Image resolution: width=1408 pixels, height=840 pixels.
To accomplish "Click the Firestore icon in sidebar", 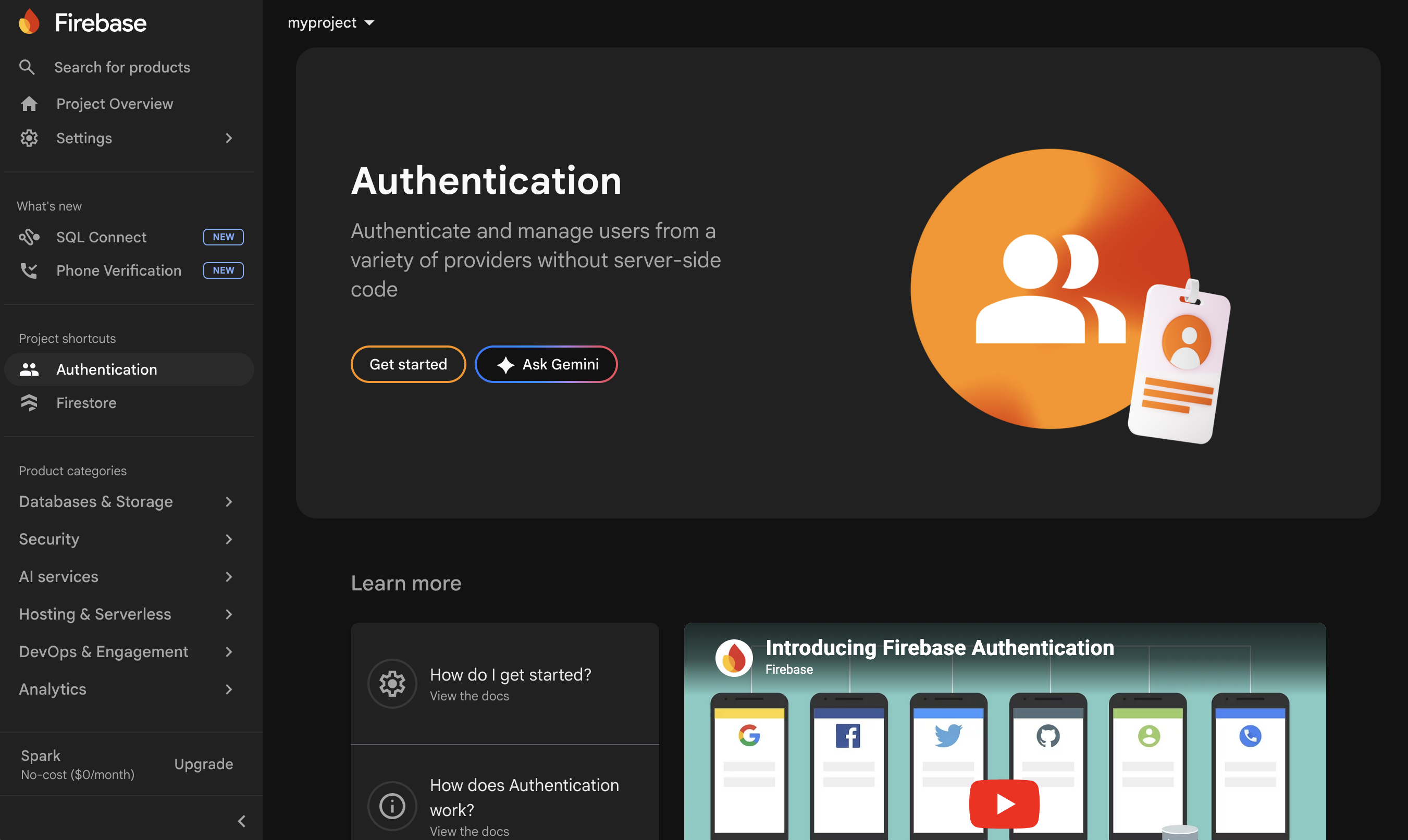I will (29, 402).
